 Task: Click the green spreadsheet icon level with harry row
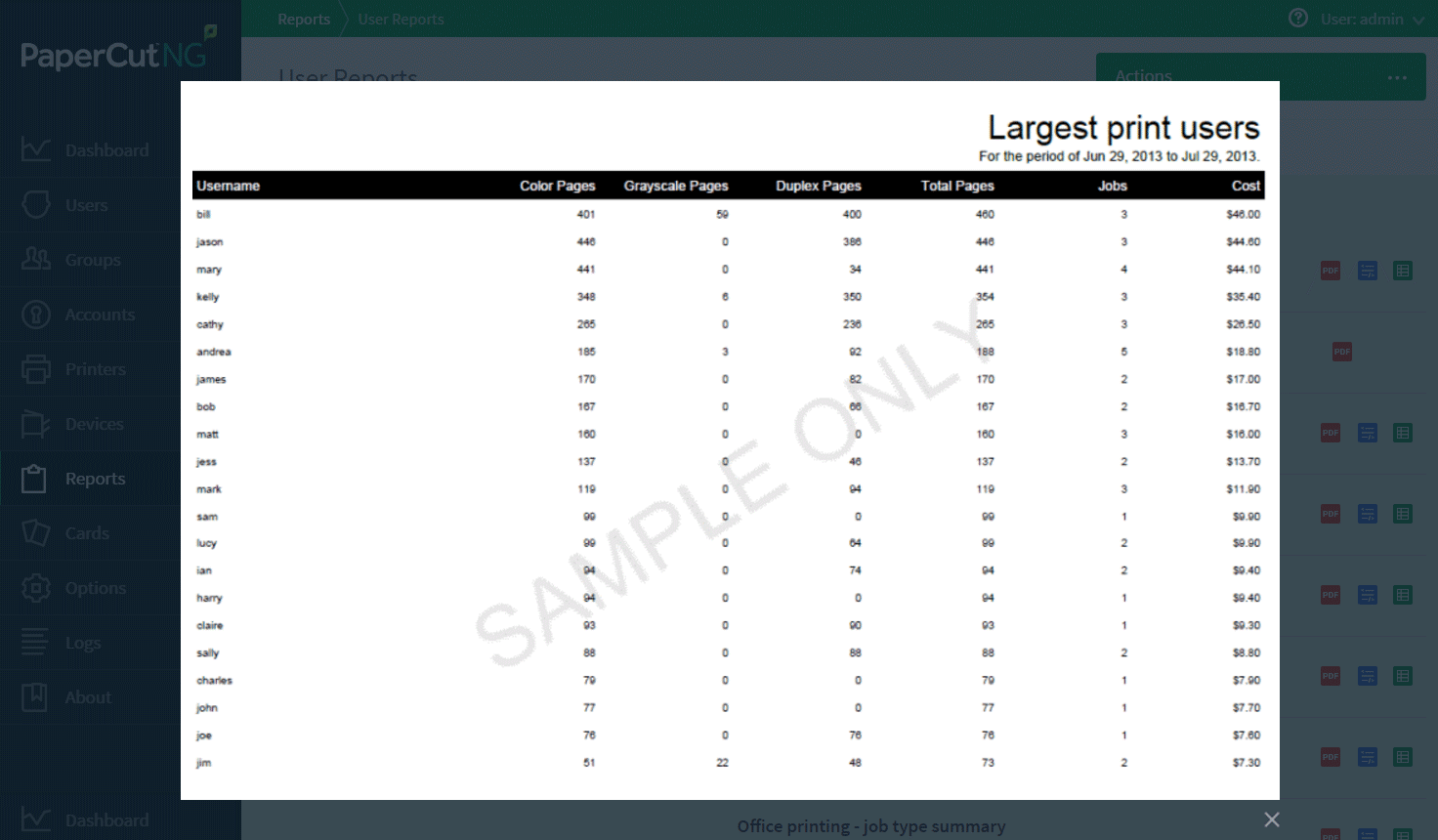1403,595
